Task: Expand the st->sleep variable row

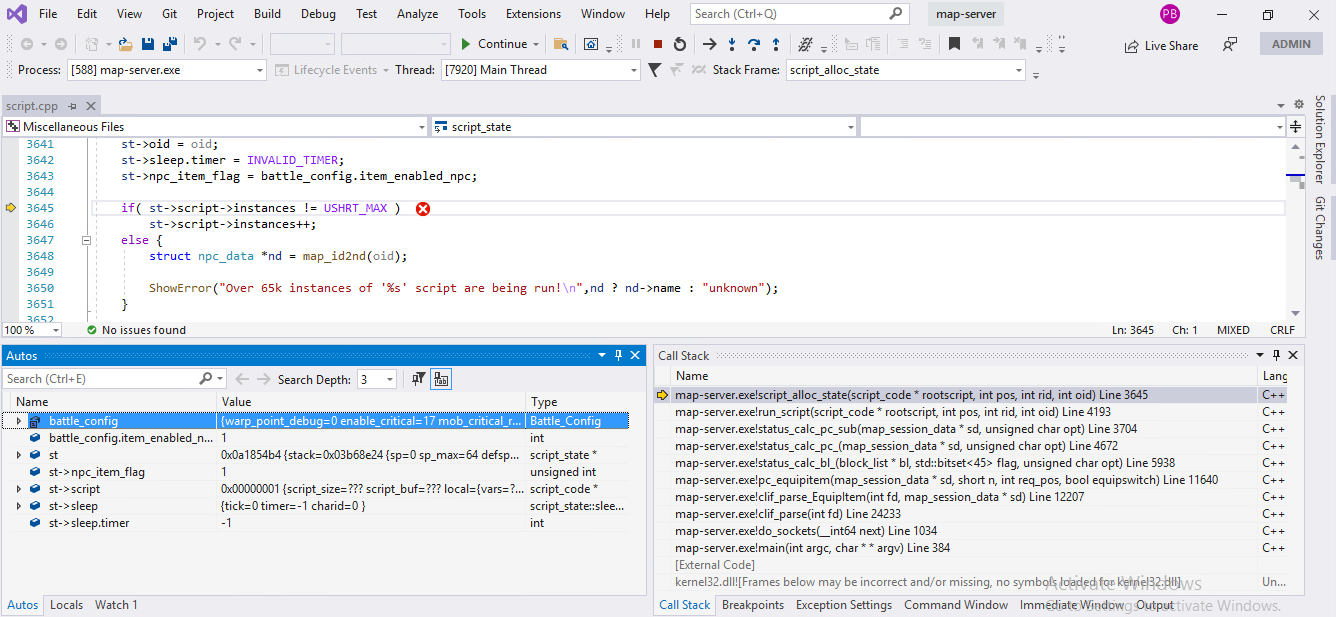Action: click(x=19, y=506)
